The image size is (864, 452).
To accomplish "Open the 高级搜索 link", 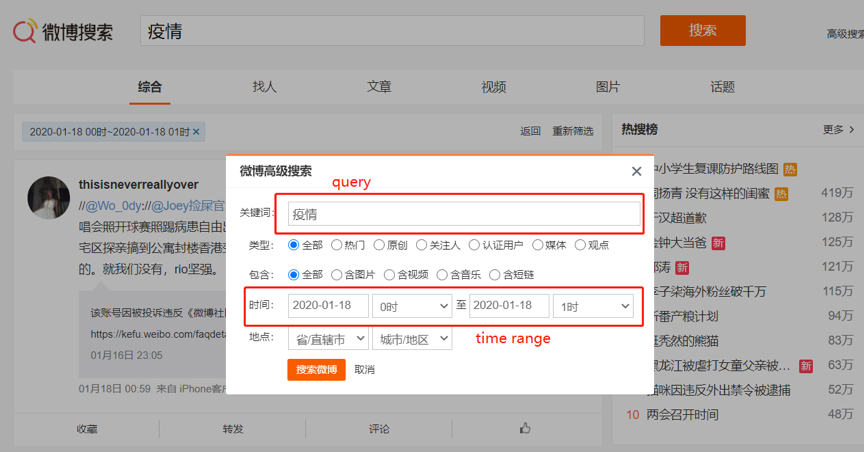I will point(845,34).
